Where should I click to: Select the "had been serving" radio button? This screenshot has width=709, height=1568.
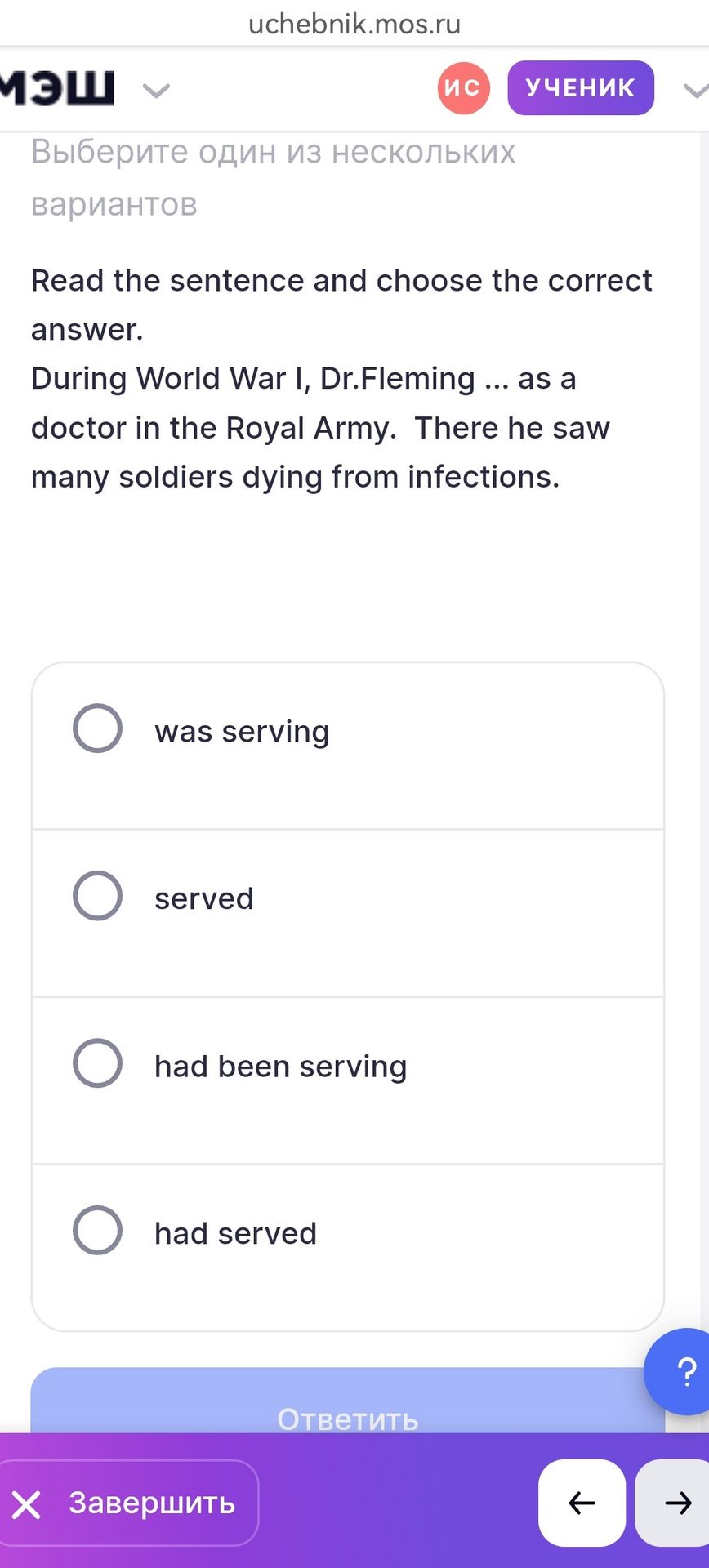[x=98, y=1062]
